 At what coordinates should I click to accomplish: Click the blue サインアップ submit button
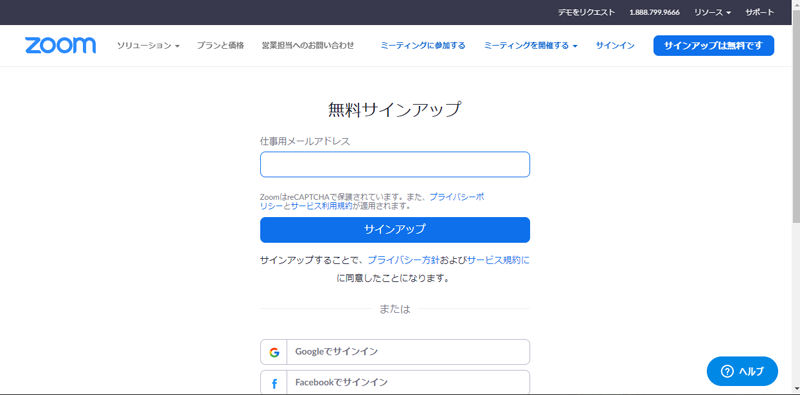pos(395,230)
